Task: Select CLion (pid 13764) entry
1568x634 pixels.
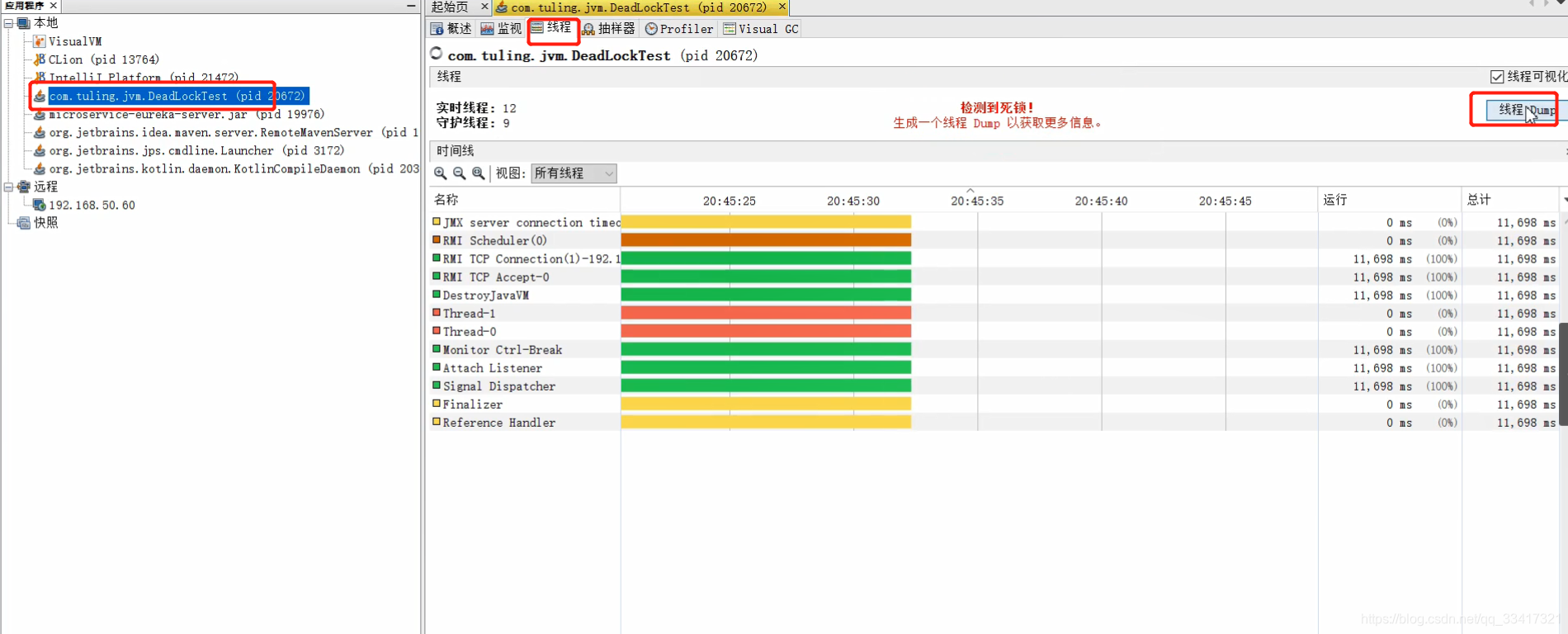Action: coord(104,59)
